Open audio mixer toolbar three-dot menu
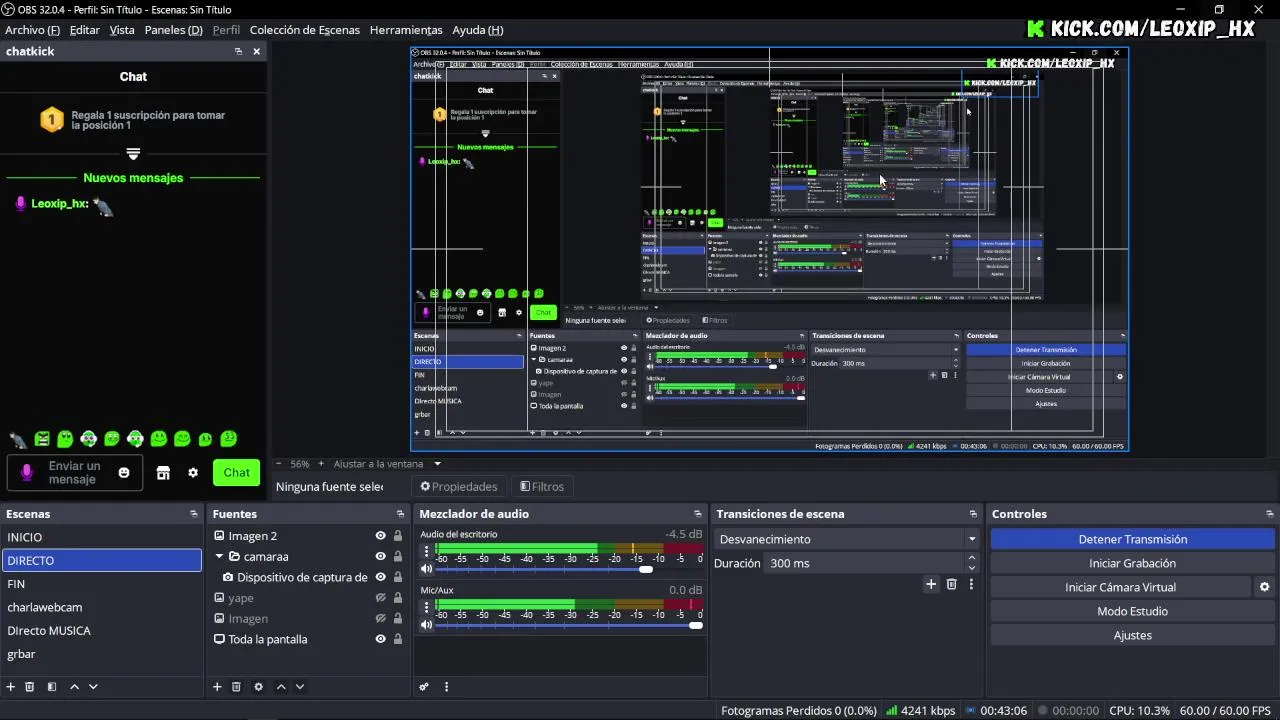Screen dimensions: 1280x720 click(x=446, y=687)
